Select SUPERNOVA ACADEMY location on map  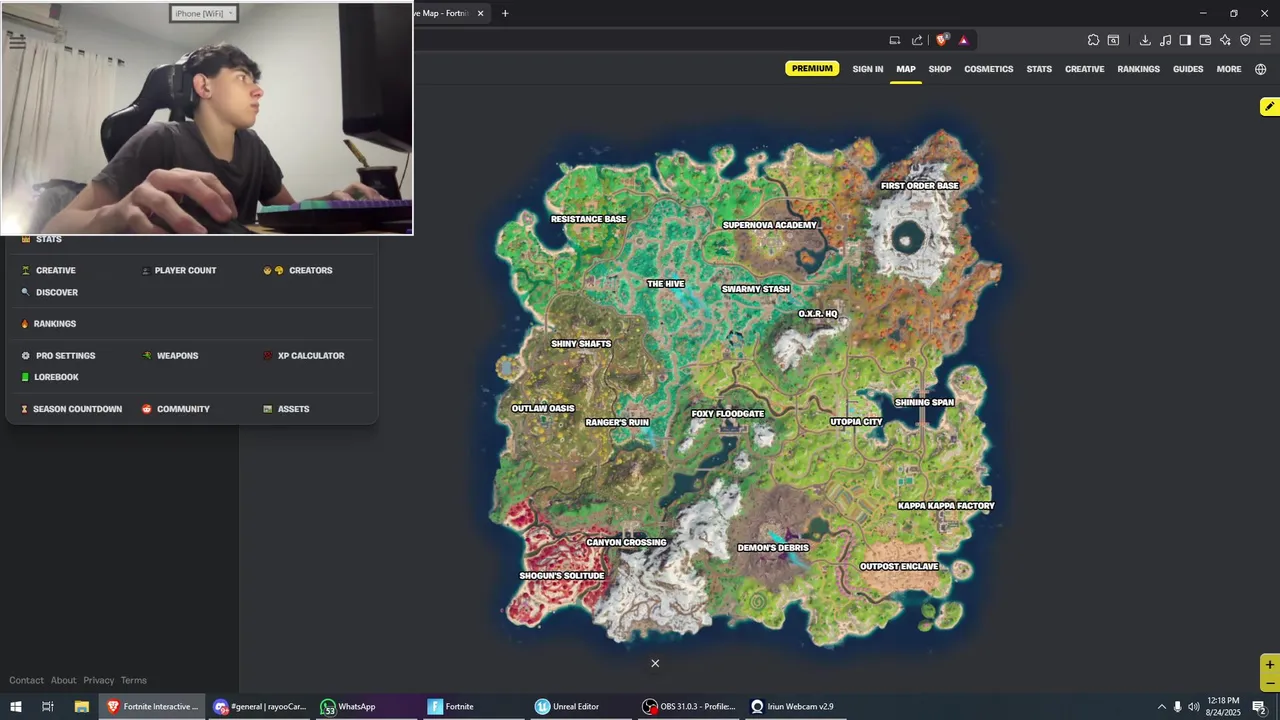[x=770, y=225]
